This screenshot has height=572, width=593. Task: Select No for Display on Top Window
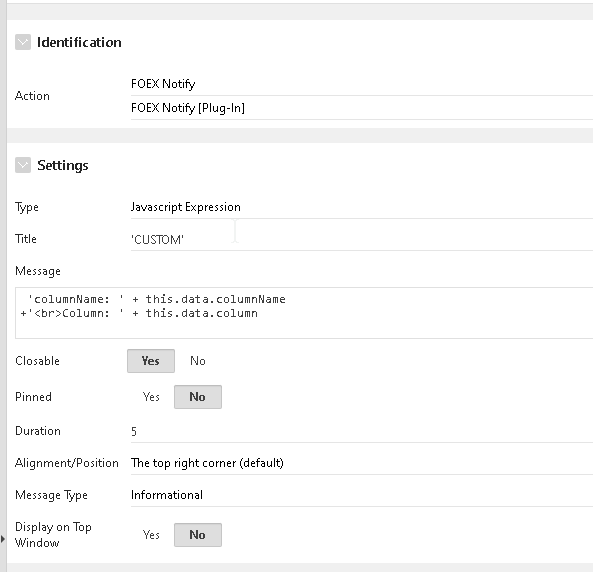198,535
